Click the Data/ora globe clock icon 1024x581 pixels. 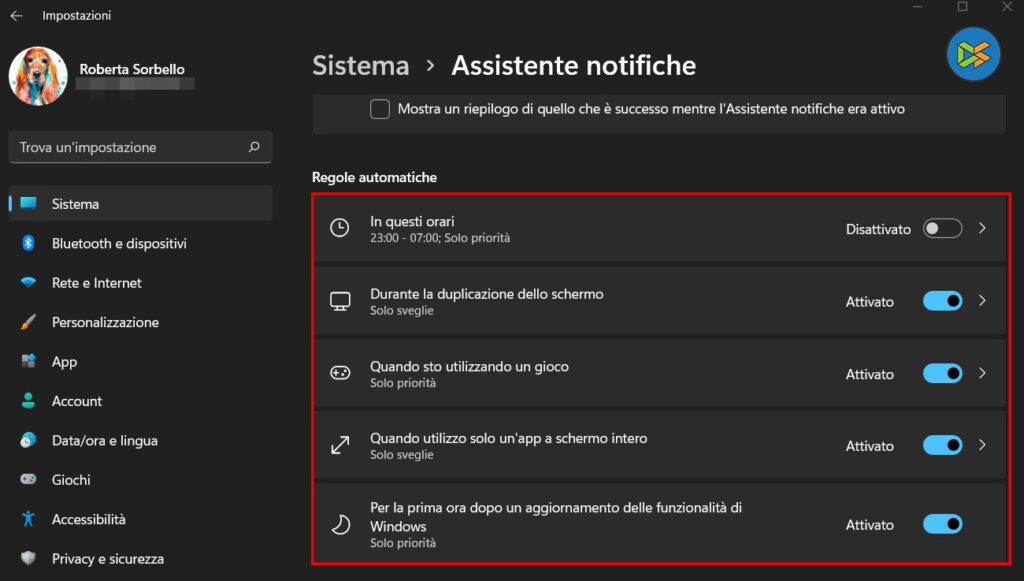coord(28,440)
